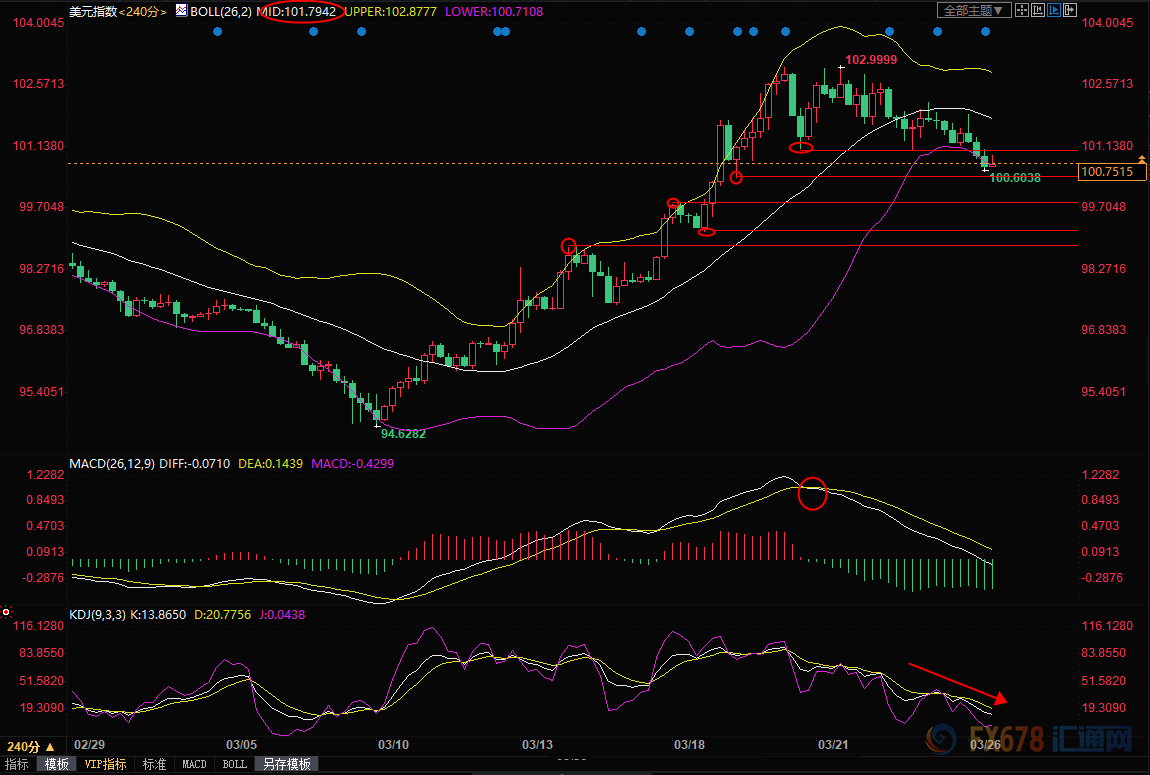Click the orange arrow above price tag 100.7515

pyautogui.click(x=1142, y=159)
